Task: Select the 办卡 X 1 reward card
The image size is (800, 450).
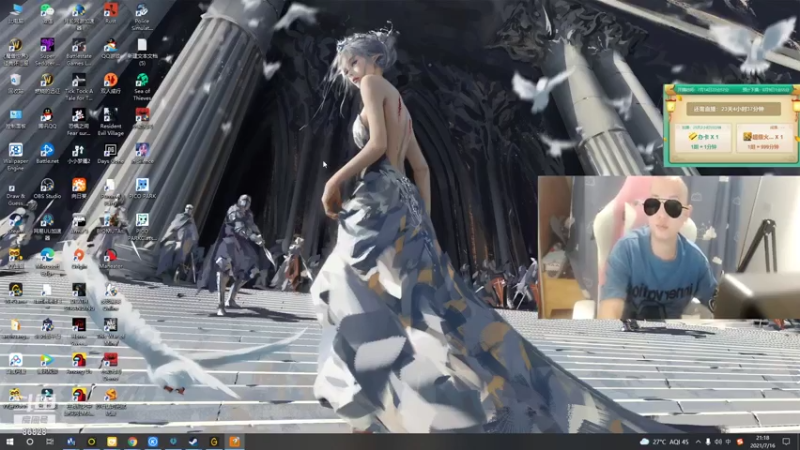Action: click(x=704, y=138)
